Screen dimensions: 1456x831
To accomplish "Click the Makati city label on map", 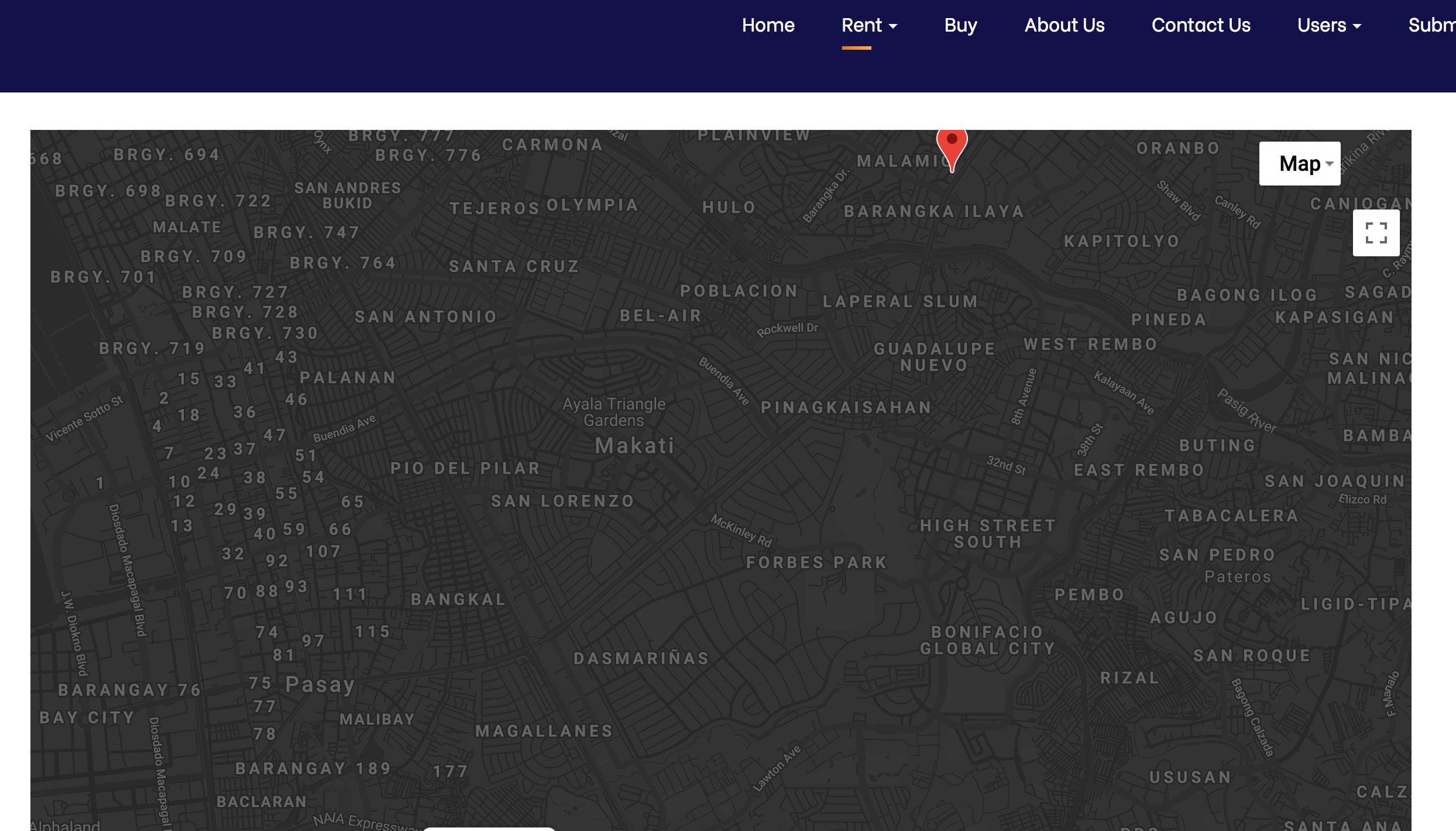I will [635, 446].
